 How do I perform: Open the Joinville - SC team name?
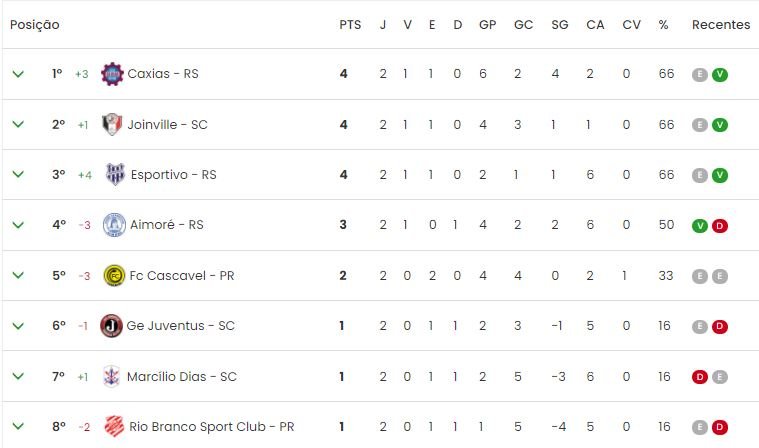tap(167, 125)
